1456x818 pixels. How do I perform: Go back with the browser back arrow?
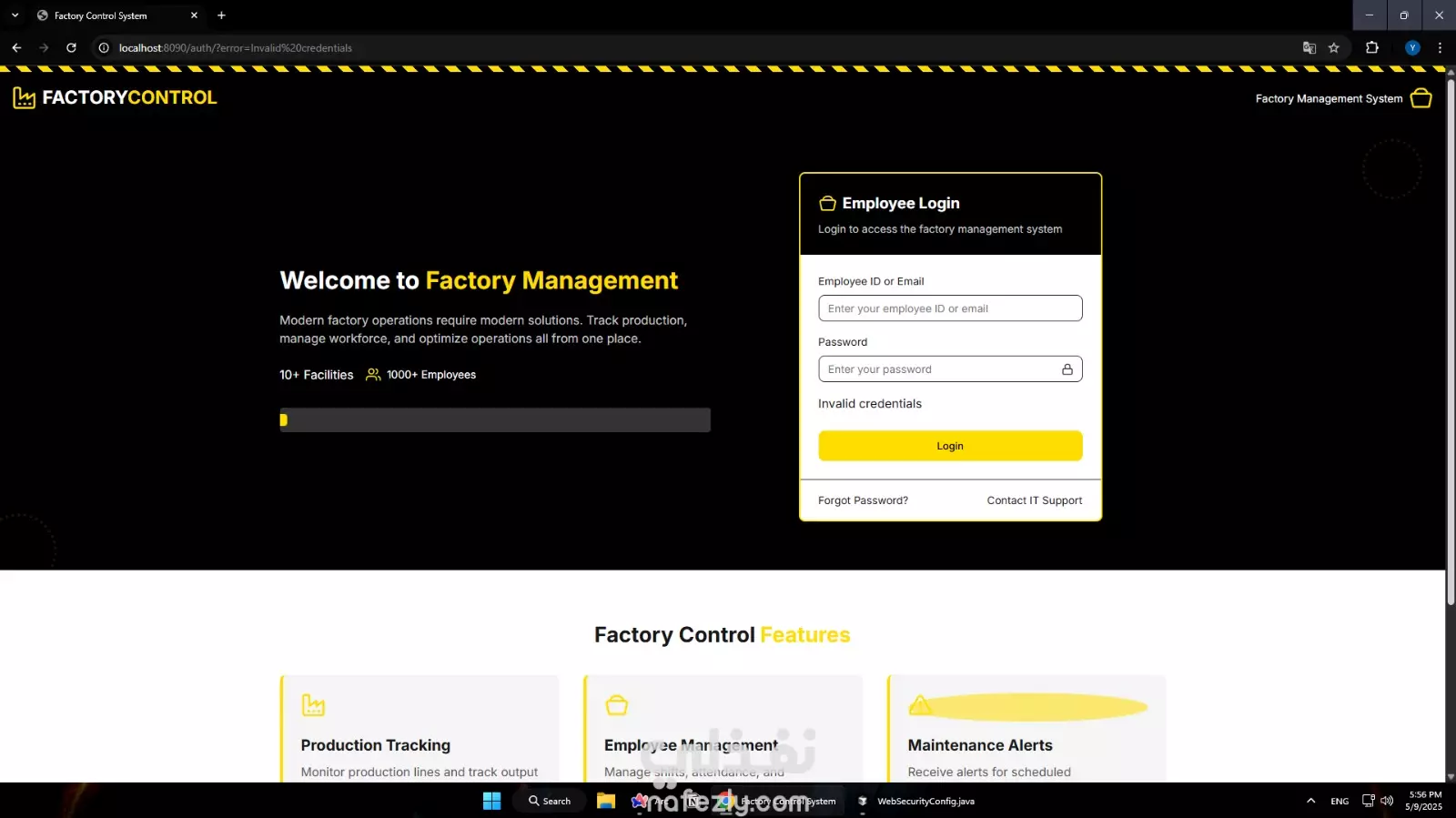[16, 48]
